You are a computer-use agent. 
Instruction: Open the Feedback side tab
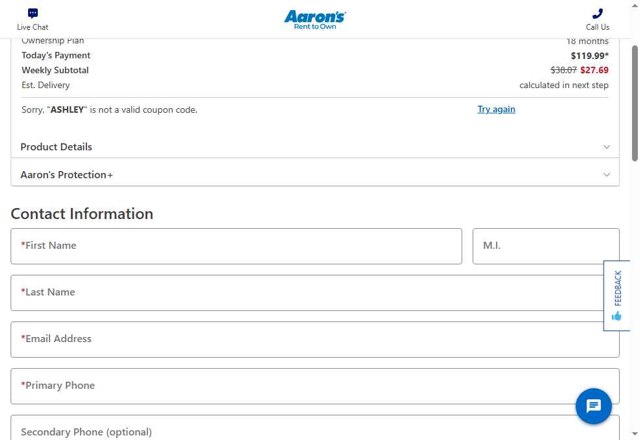(x=617, y=295)
